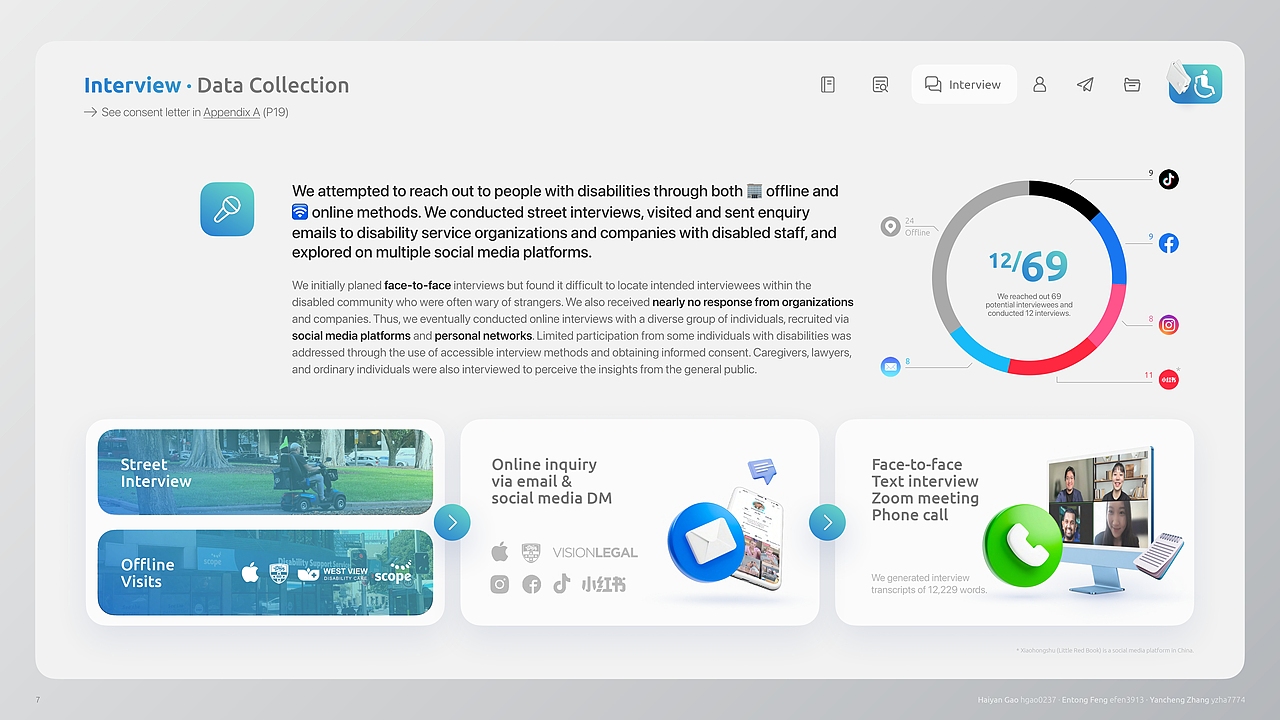
Task: Click the VISIONLEGAL logo
Action: point(595,552)
